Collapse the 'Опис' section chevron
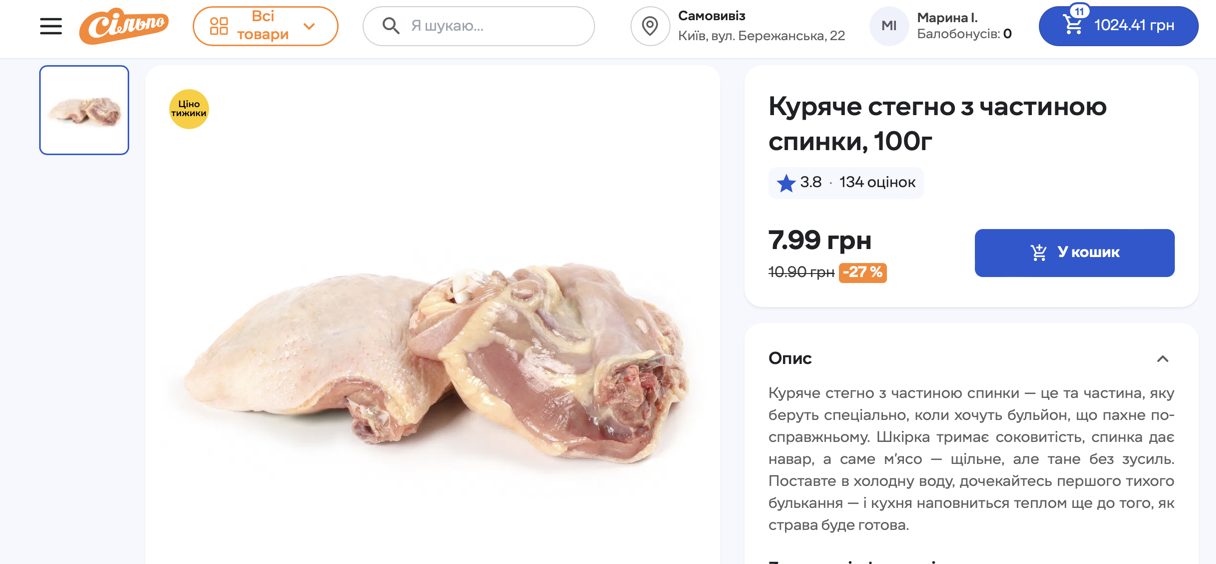Image resolution: width=1216 pixels, height=564 pixels. [1162, 359]
